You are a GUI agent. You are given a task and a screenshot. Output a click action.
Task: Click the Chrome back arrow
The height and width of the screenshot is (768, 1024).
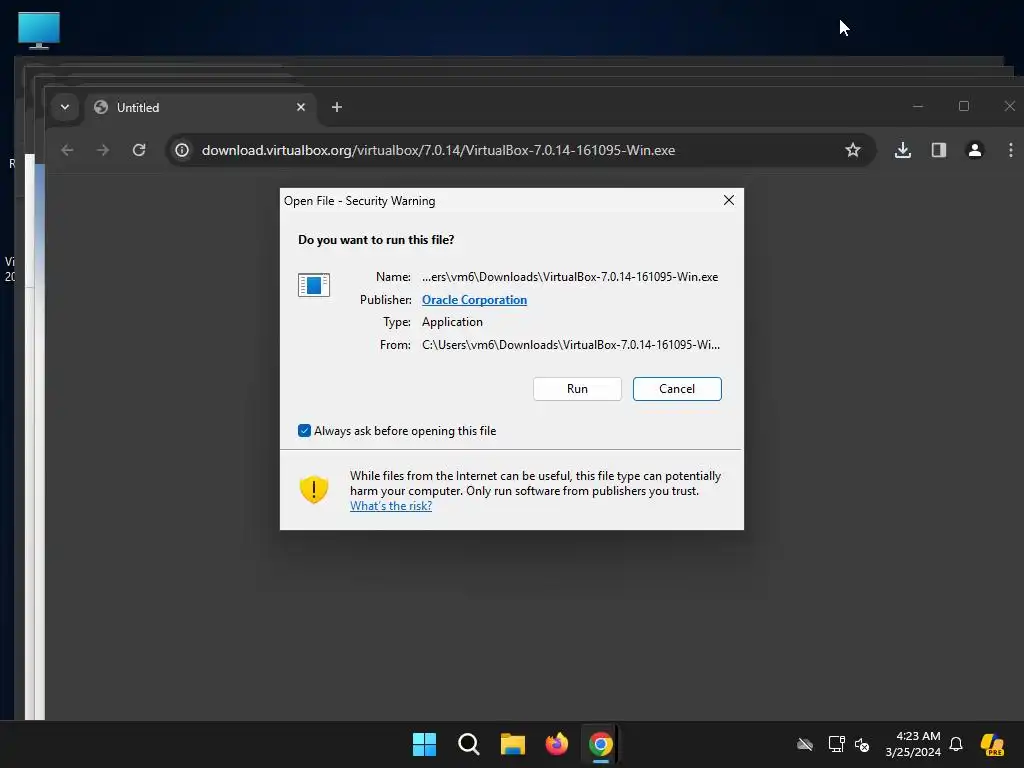click(67, 150)
